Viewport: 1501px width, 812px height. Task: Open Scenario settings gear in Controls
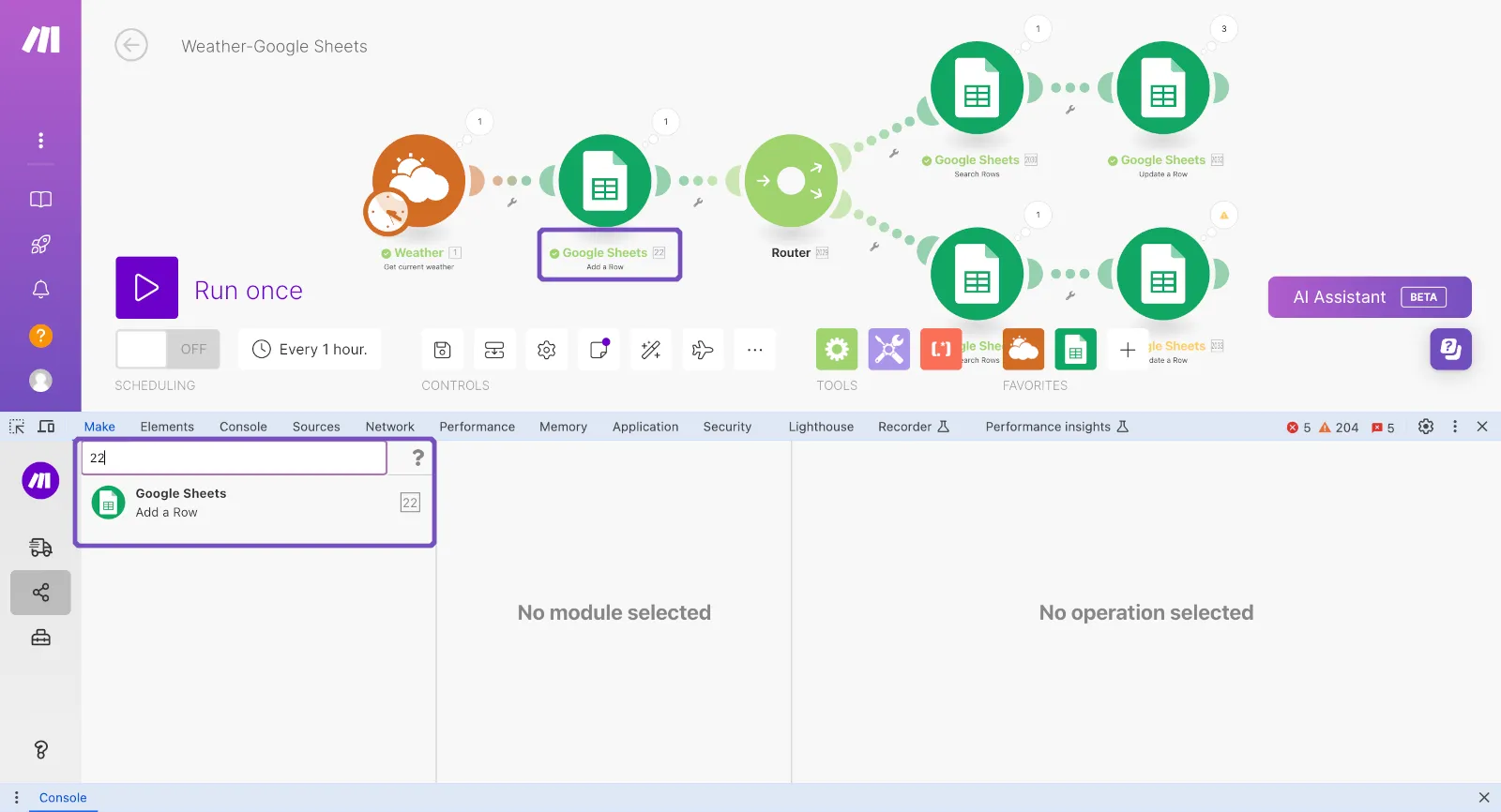(547, 350)
